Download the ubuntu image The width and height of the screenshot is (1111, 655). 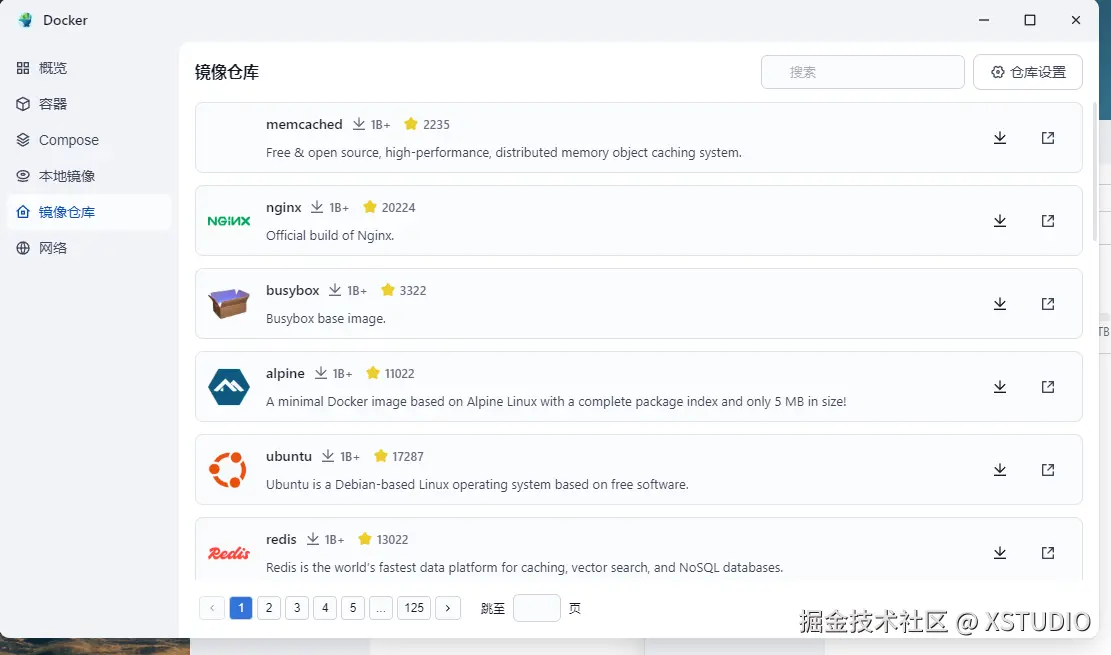tap(1000, 469)
